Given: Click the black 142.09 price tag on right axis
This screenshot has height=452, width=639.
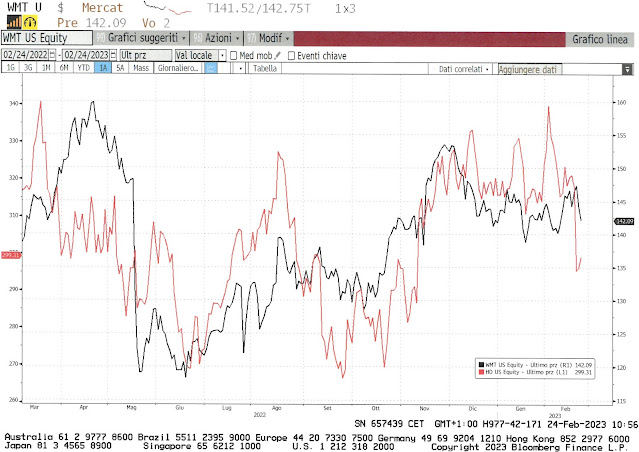Looking at the screenshot, I should [624, 221].
